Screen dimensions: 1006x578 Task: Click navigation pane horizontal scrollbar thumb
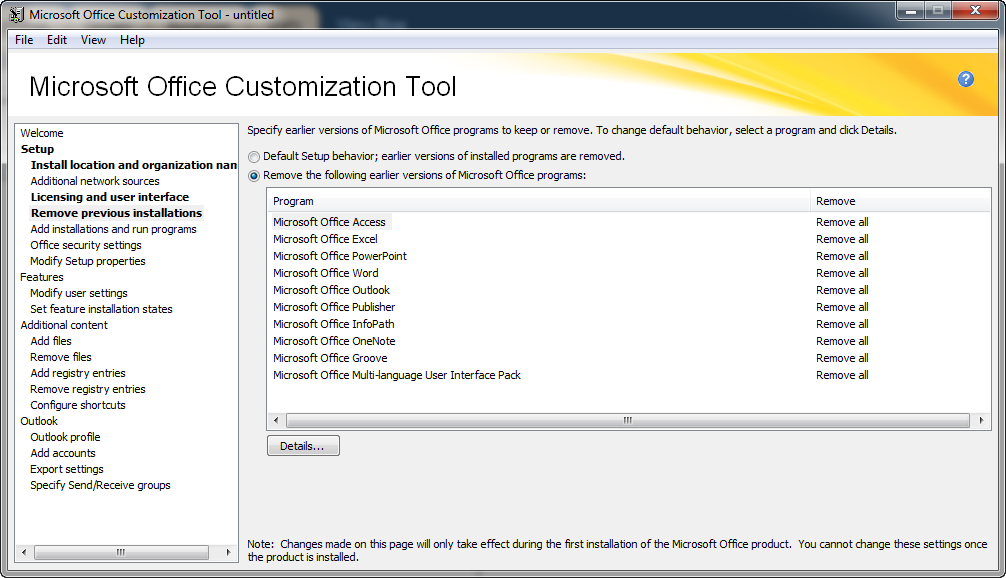[x=121, y=552]
